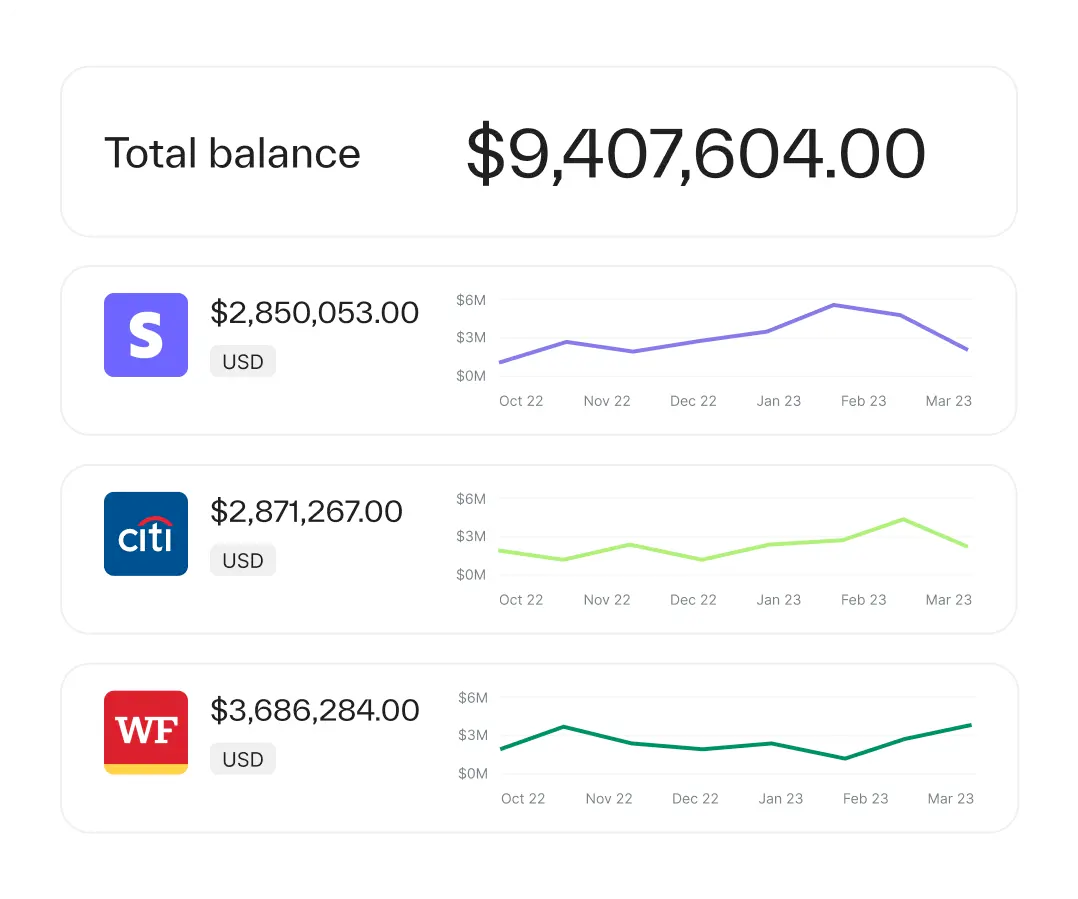Open the USD selector on the Citi account
Screen dimensions: 1078x899
tap(242, 560)
